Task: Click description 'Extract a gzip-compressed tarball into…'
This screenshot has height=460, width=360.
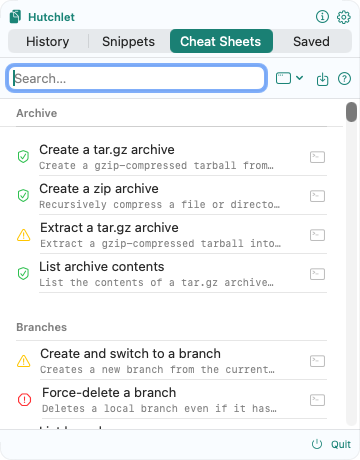Action: point(160,243)
